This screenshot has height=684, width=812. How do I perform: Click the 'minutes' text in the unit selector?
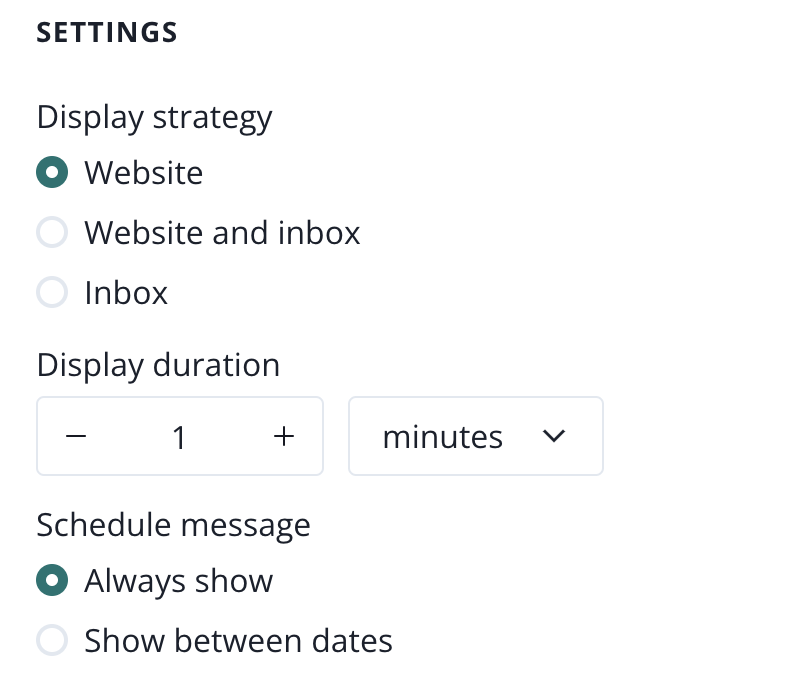click(443, 437)
